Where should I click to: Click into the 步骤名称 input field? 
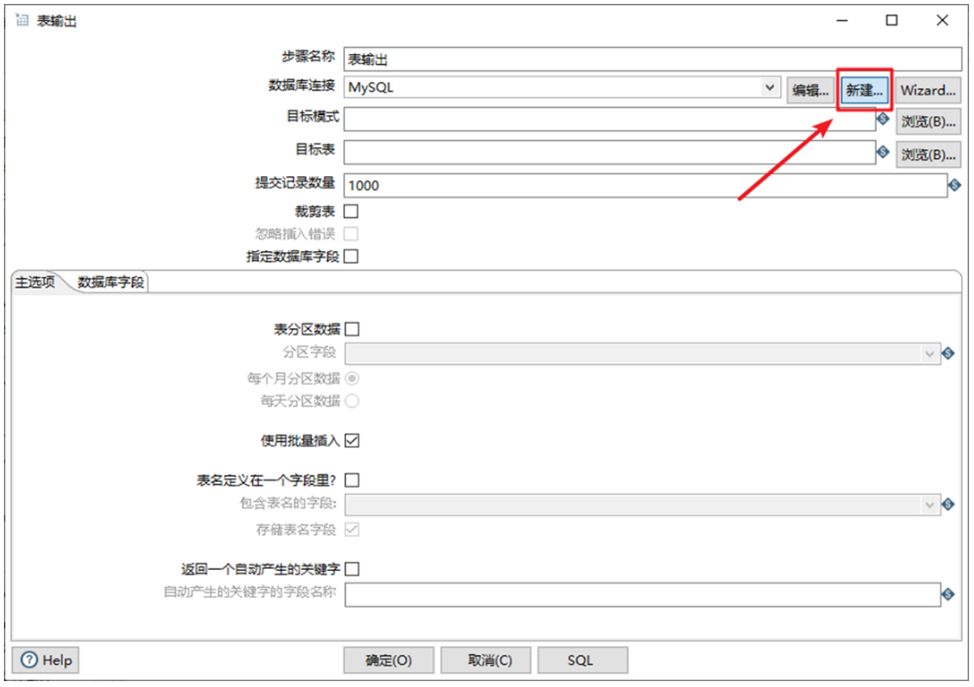652,59
